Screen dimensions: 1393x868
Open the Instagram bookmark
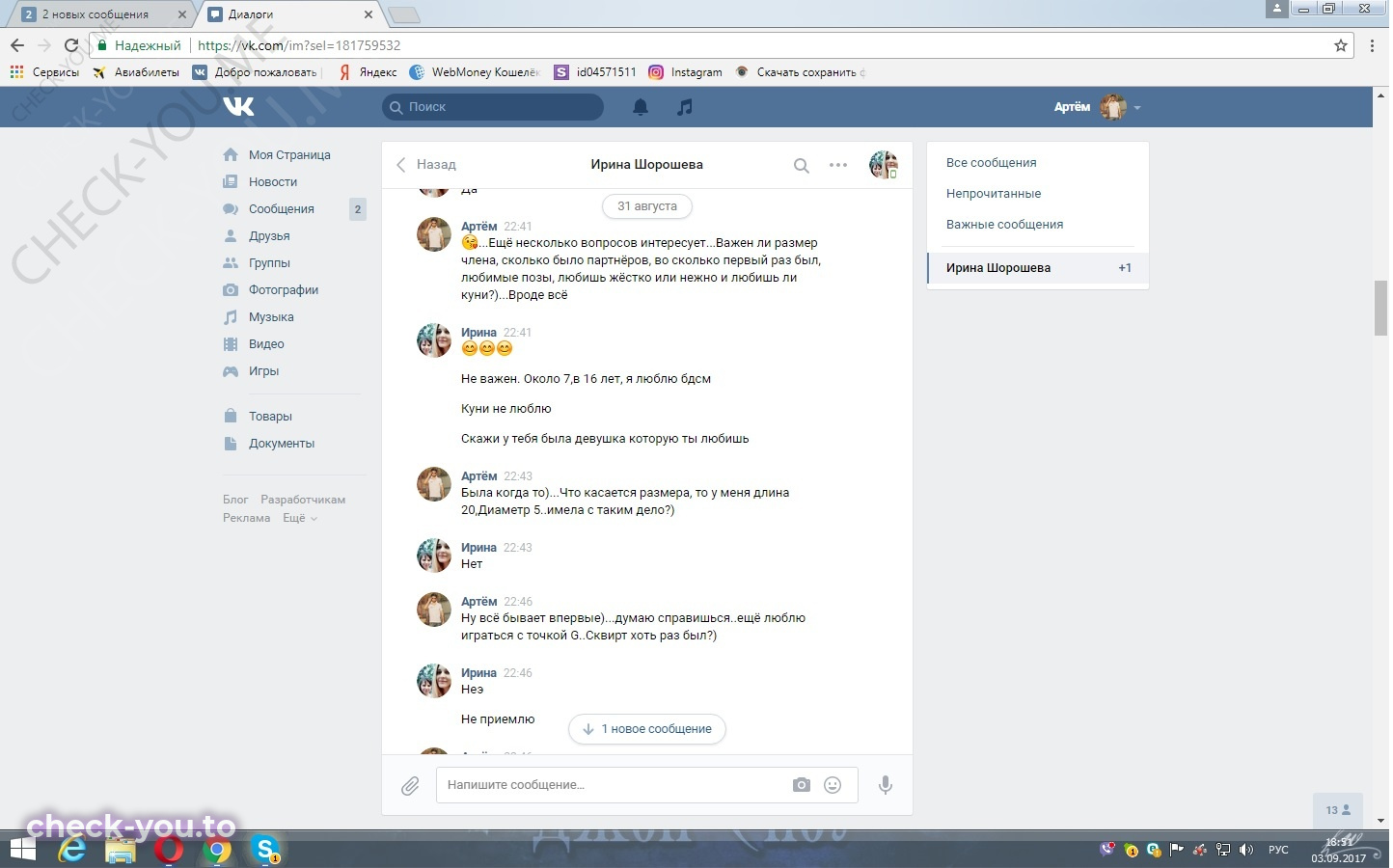point(686,72)
